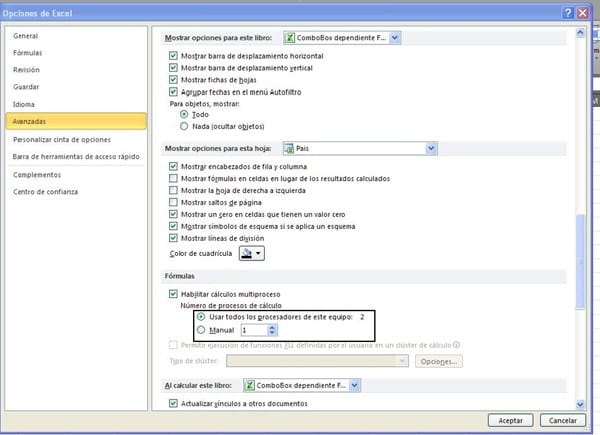
Task: Click the manual process number input field
Action: click(x=254, y=330)
